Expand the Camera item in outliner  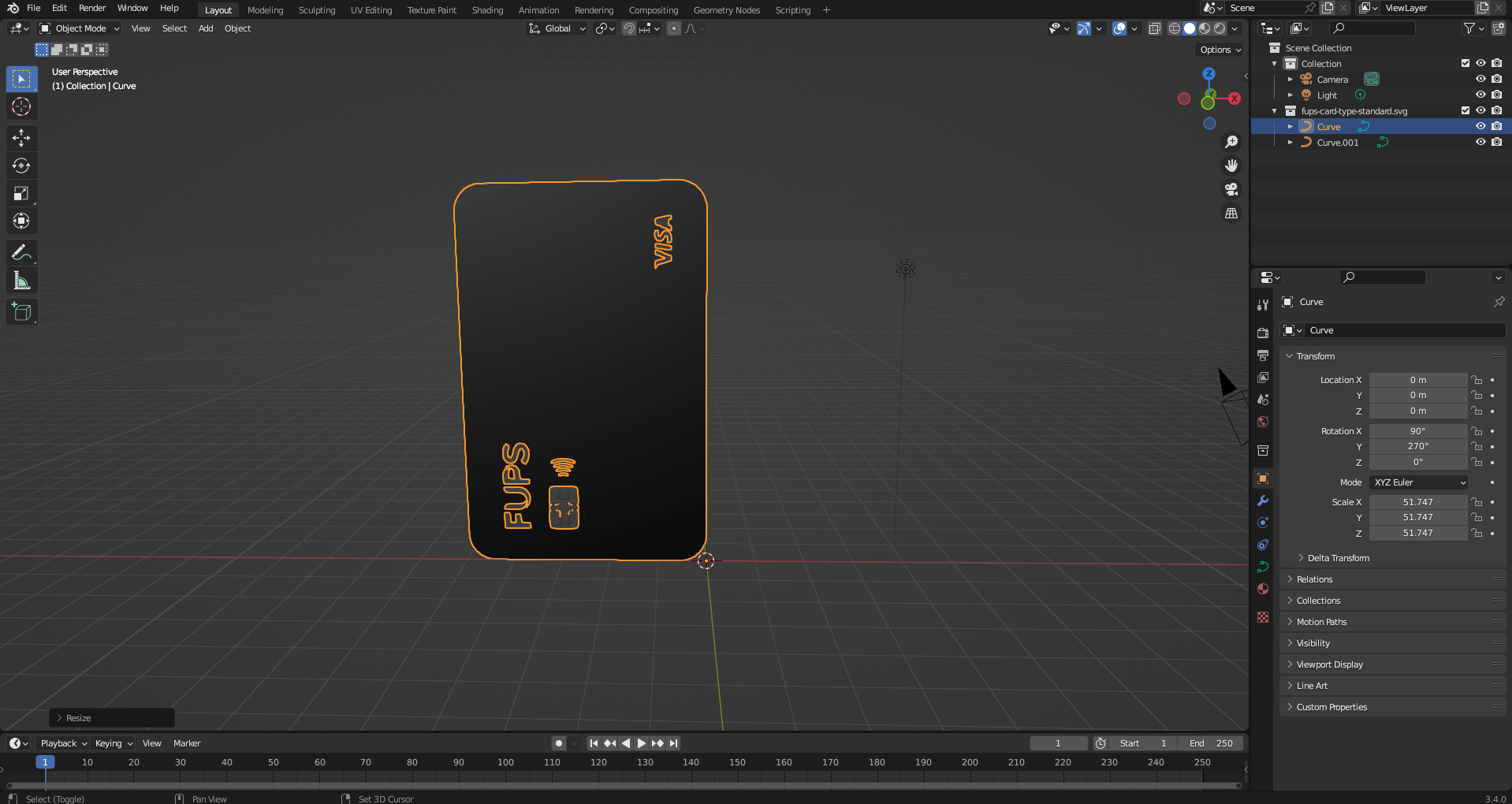pos(1290,79)
